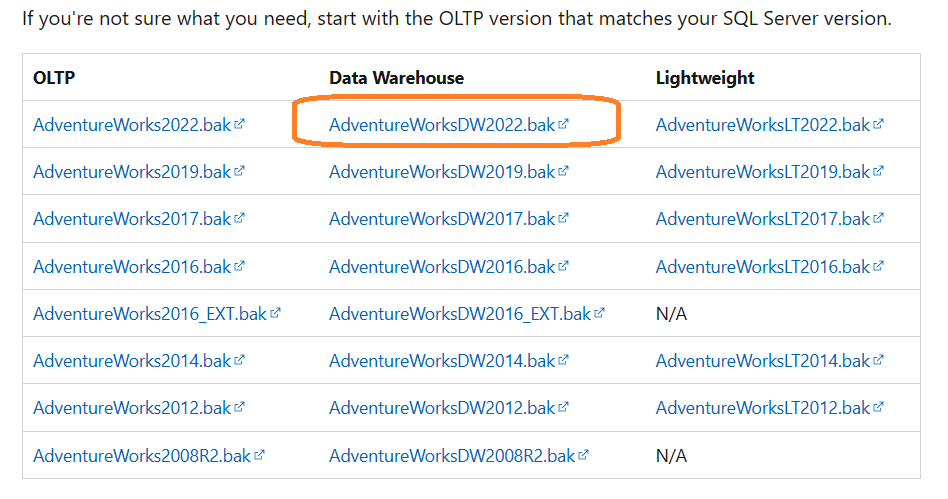Download AdventureWorksDW2014.bak data warehouse backup
Screen dimensions: 948x499
point(441,361)
